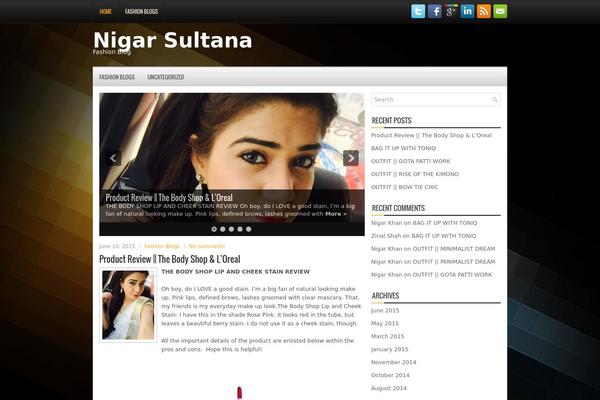The image size is (600, 400).
Task: Switch to the third slider dot
Action: click(231, 229)
